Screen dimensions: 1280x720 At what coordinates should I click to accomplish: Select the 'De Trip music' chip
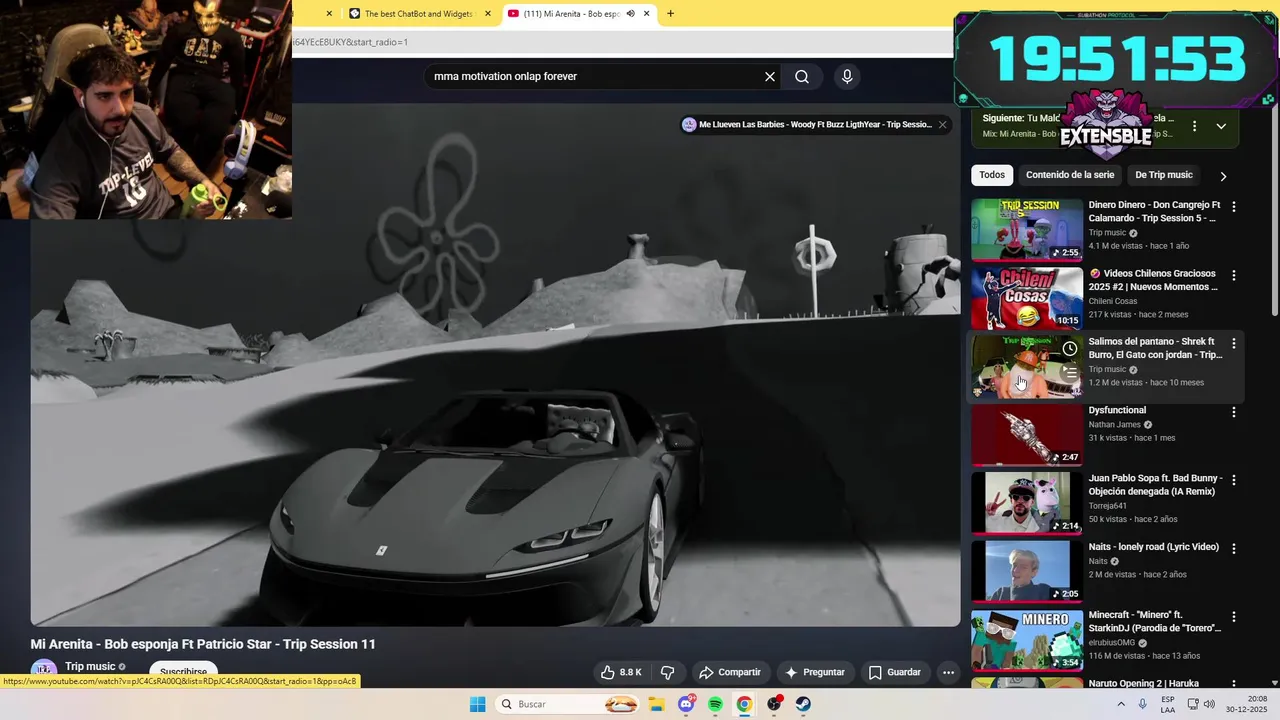pos(1164,175)
